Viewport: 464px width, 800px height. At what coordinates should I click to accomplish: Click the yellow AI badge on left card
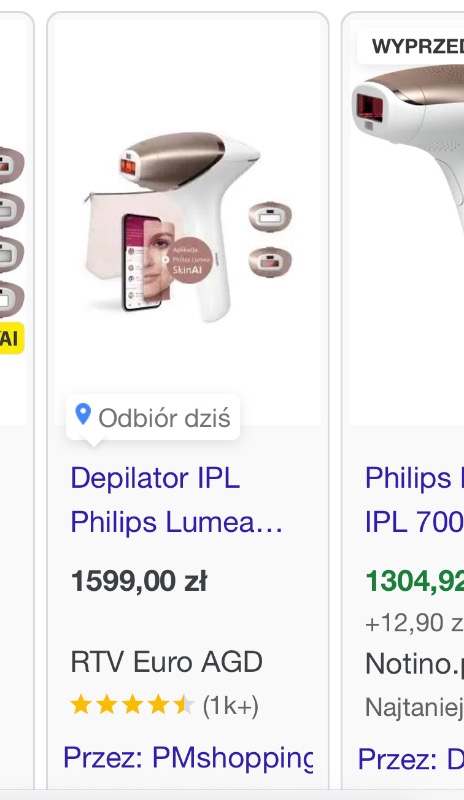point(11,338)
